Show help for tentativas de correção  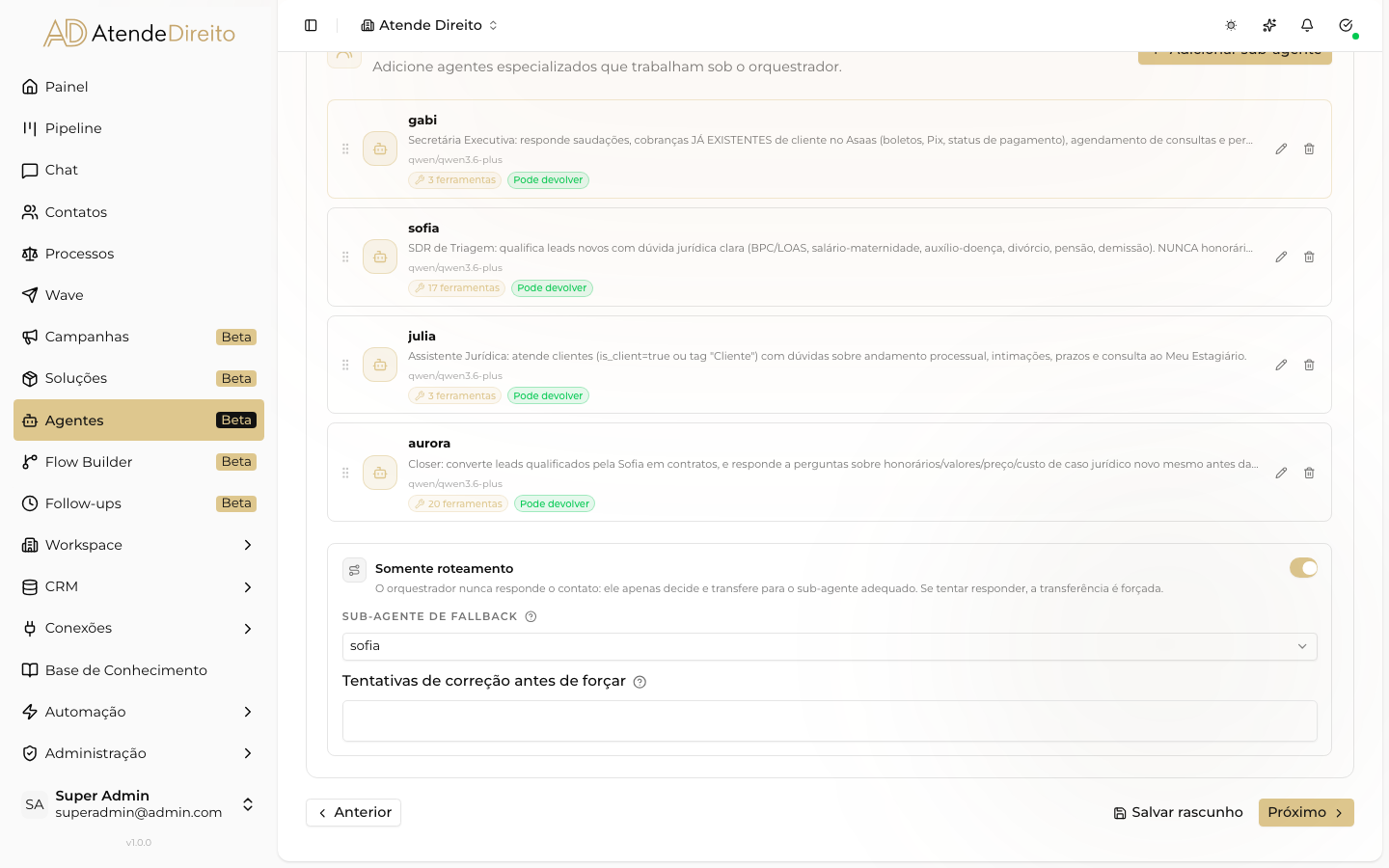pyautogui.click(x=640, y=682)
